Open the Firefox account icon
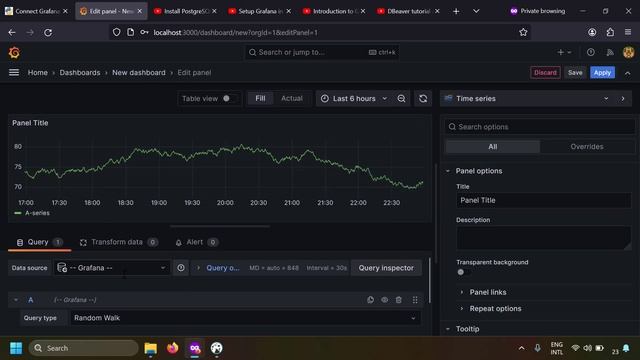The width and height of the screenshot is (640, 360). coord(592,32)
